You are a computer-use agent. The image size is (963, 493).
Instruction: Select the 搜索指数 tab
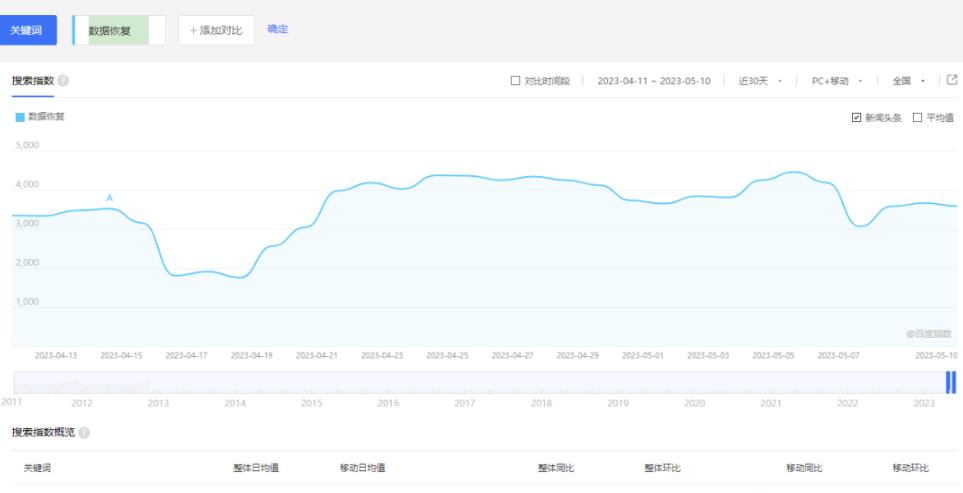tap(30, 80)
